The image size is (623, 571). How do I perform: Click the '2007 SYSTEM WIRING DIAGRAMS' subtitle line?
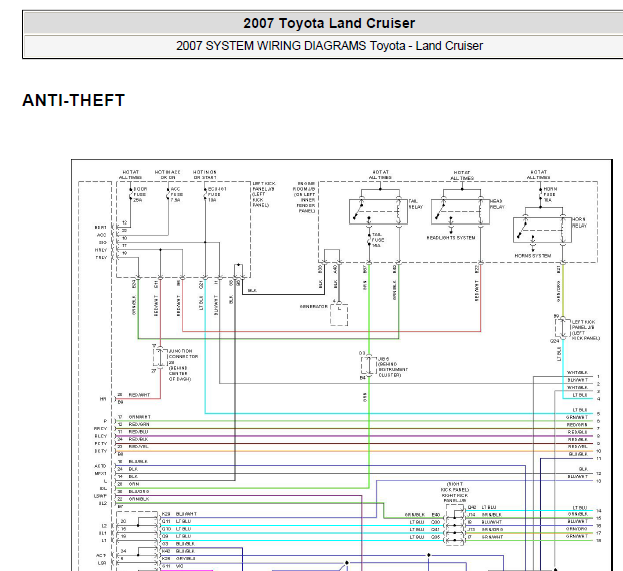329,46
